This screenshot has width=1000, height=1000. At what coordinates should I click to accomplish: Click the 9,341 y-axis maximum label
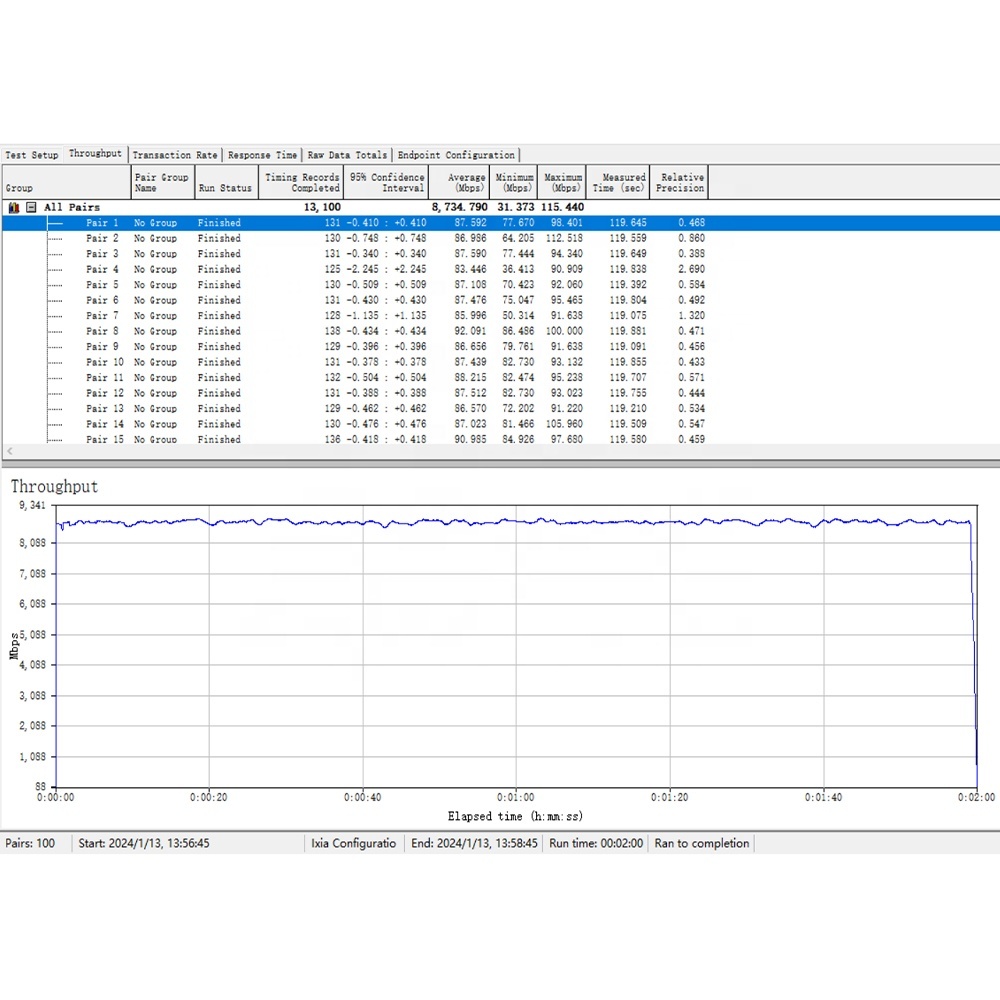[32, 505]
